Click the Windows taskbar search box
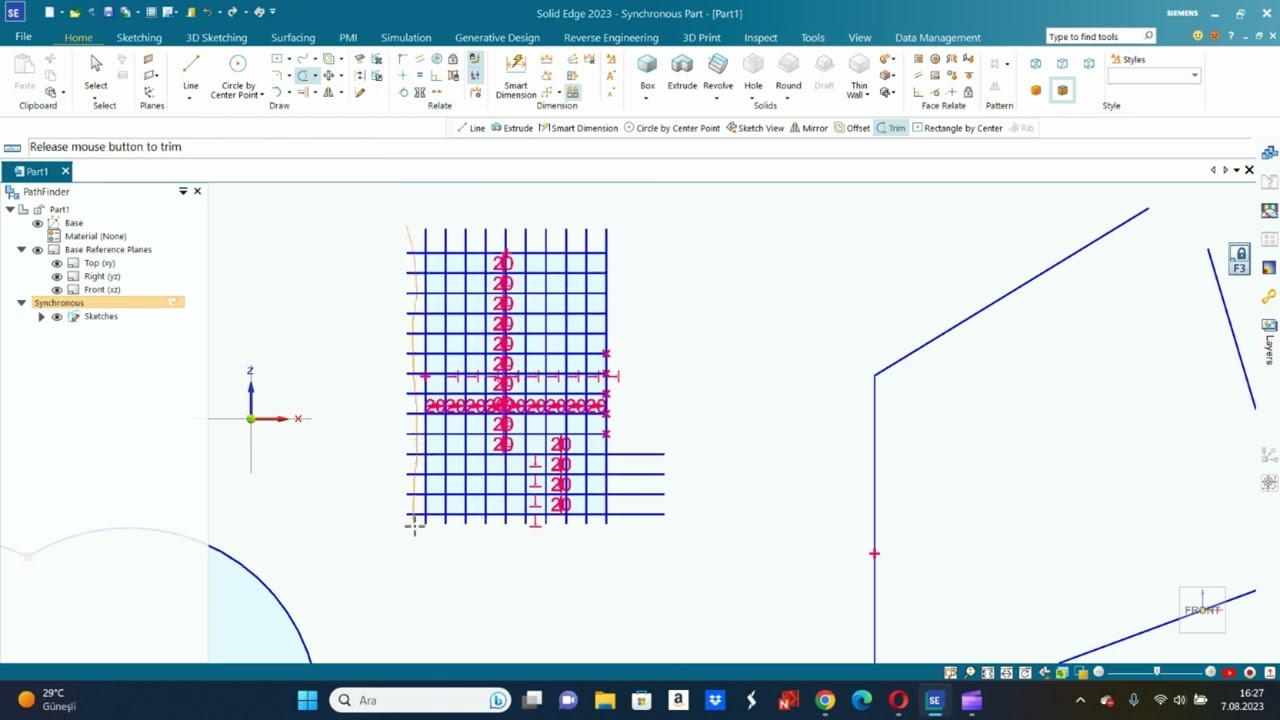 pyautogui.click(x=420, y=700)
